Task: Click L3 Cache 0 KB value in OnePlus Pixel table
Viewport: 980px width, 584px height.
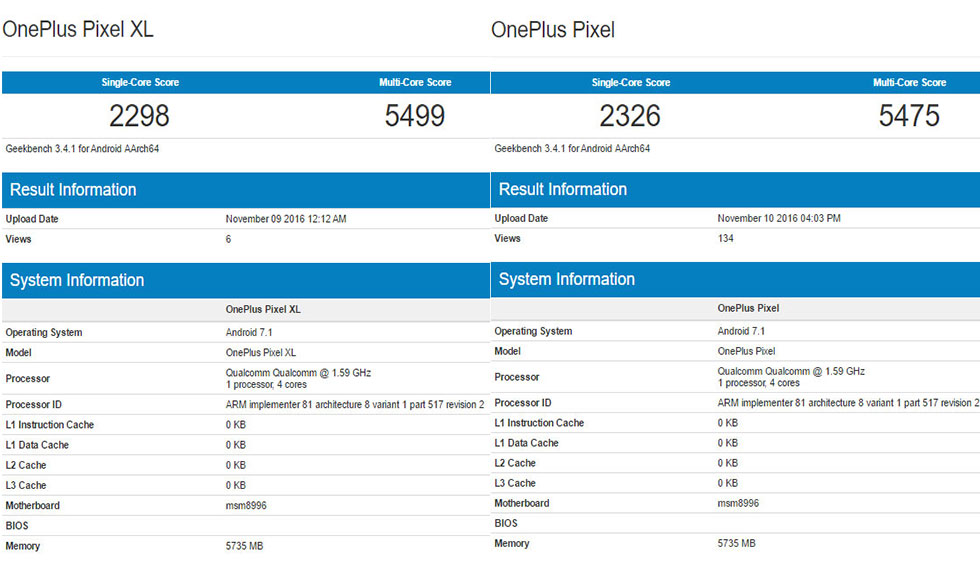Action: pyautogui.click(x=728, y=483)
